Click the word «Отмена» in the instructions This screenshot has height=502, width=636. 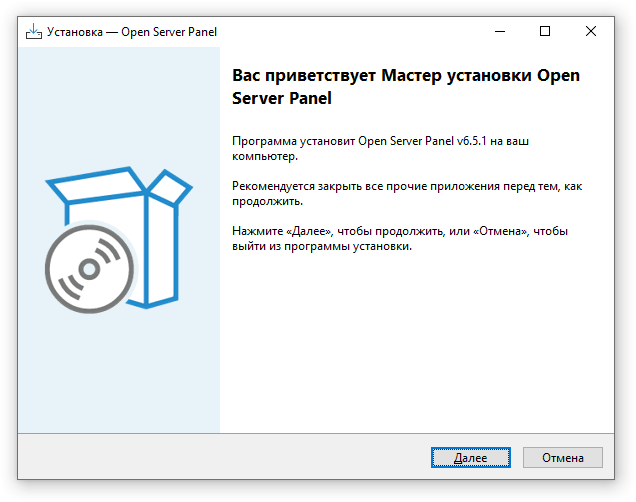[x=501, y=231]
